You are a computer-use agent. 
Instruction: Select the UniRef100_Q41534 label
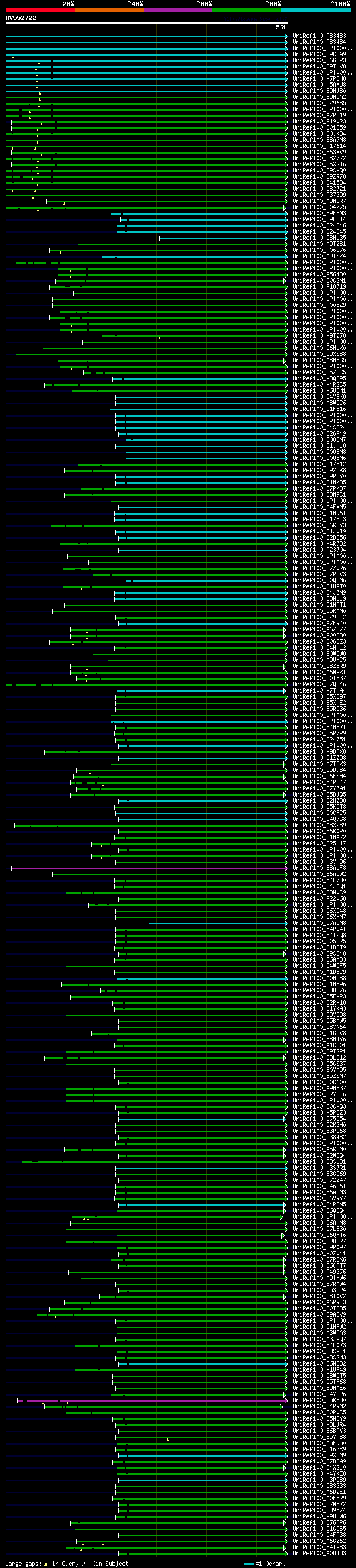pyautogui.click(x=319, y=182)
